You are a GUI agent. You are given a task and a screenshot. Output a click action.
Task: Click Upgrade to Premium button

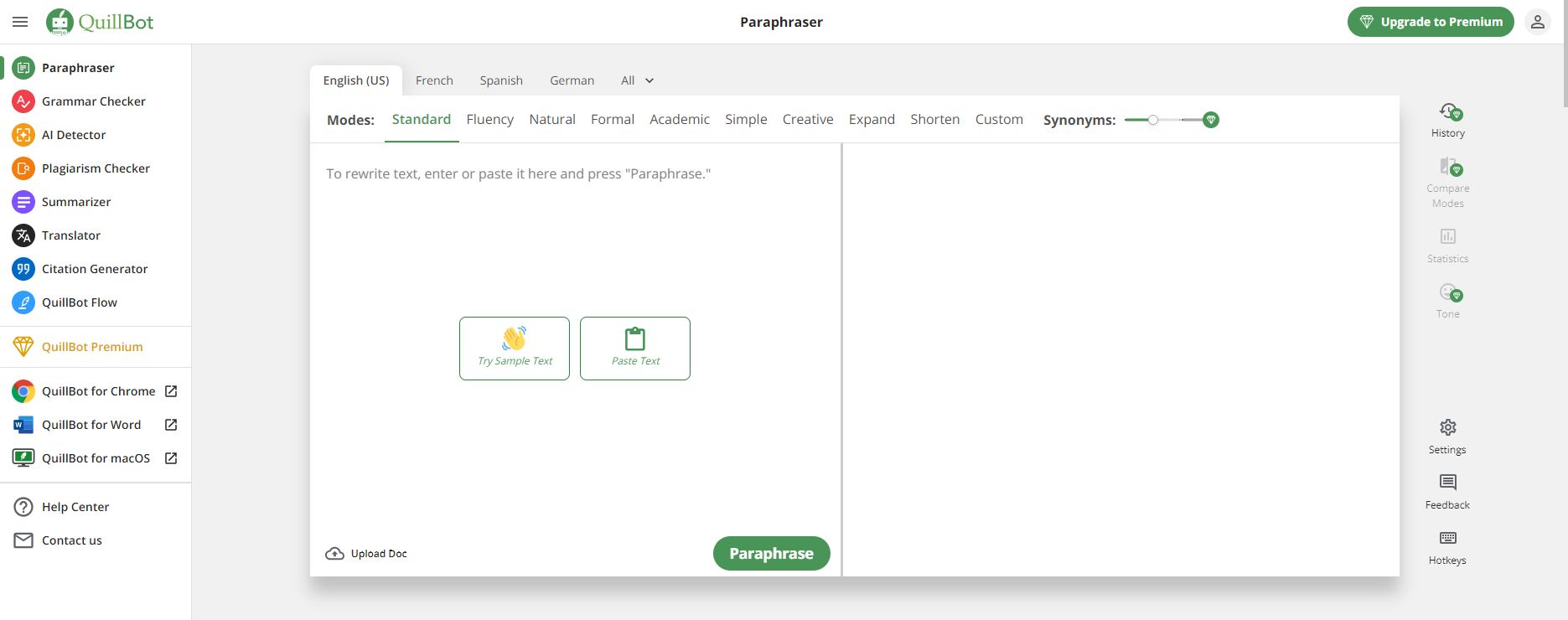click(x=1431, y=22)
